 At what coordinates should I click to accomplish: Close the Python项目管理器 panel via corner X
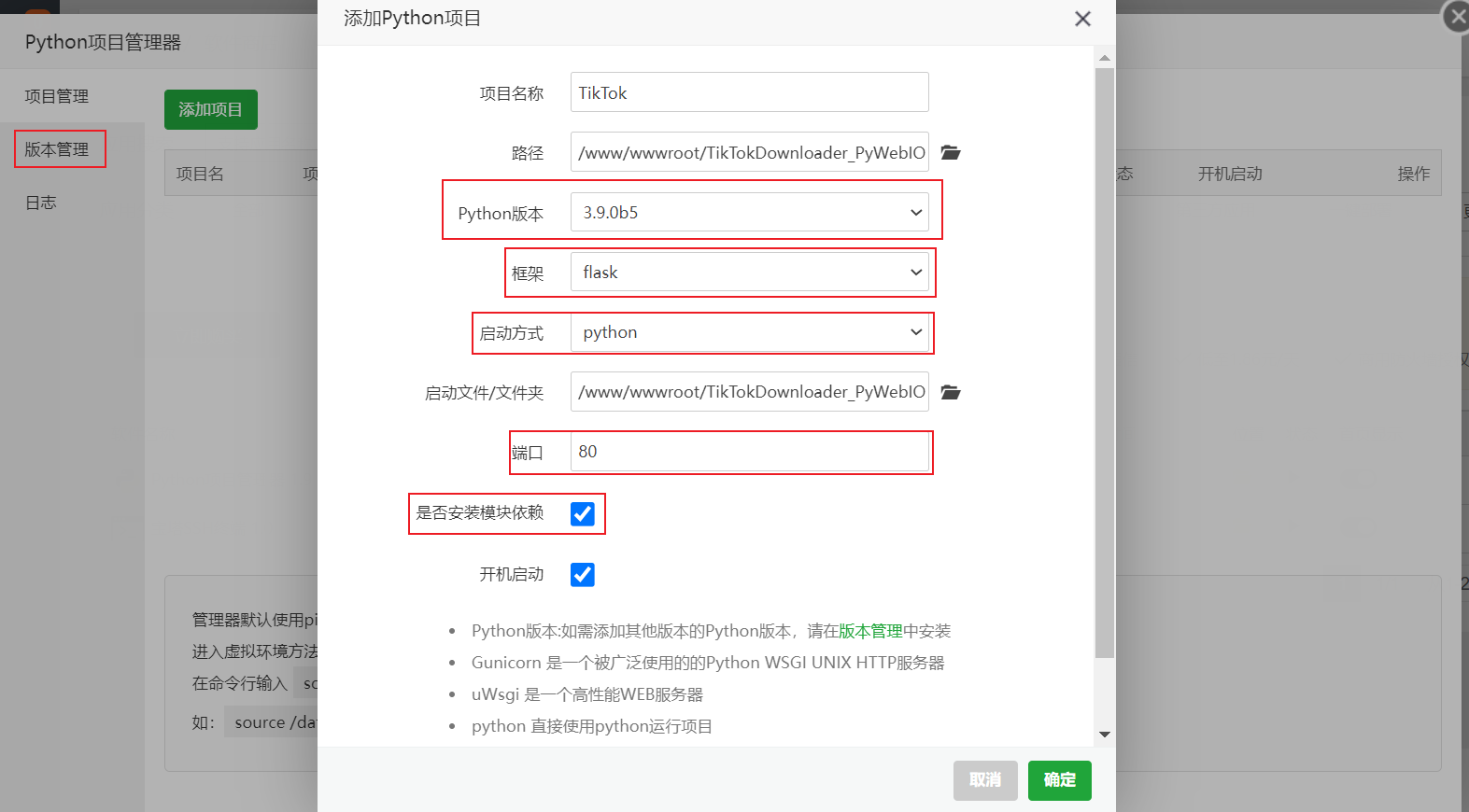coord(1457,17)
